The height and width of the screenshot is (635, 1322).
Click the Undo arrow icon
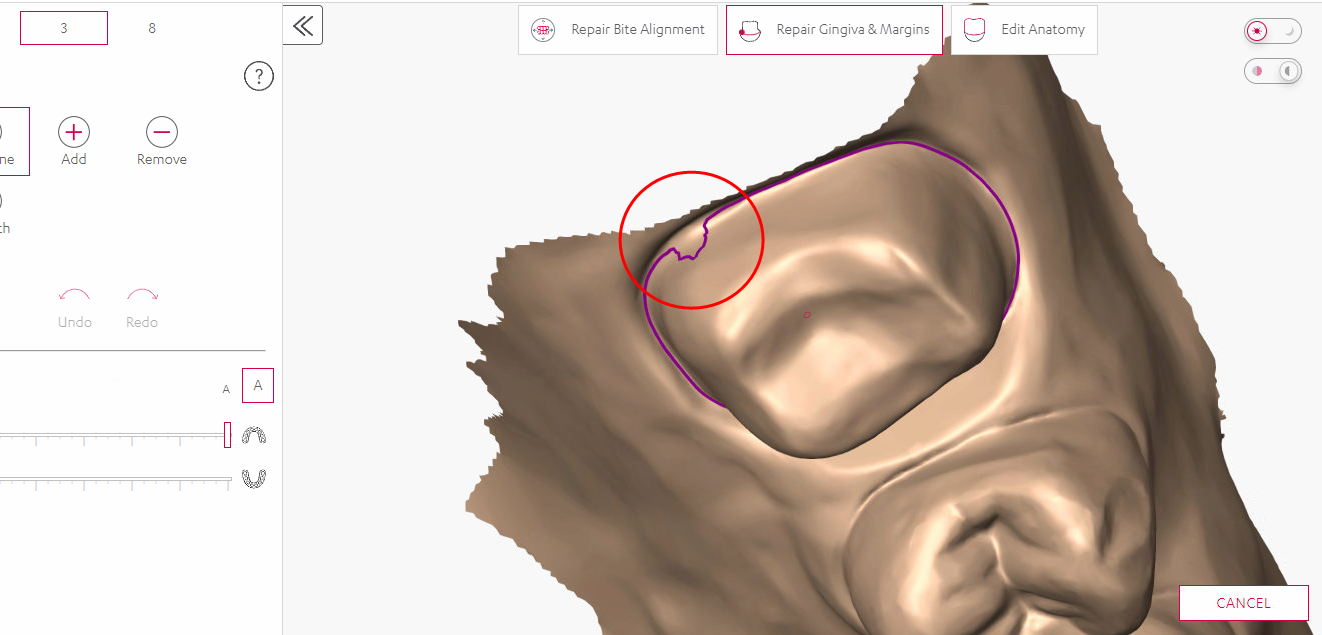[x=75, y=295]
